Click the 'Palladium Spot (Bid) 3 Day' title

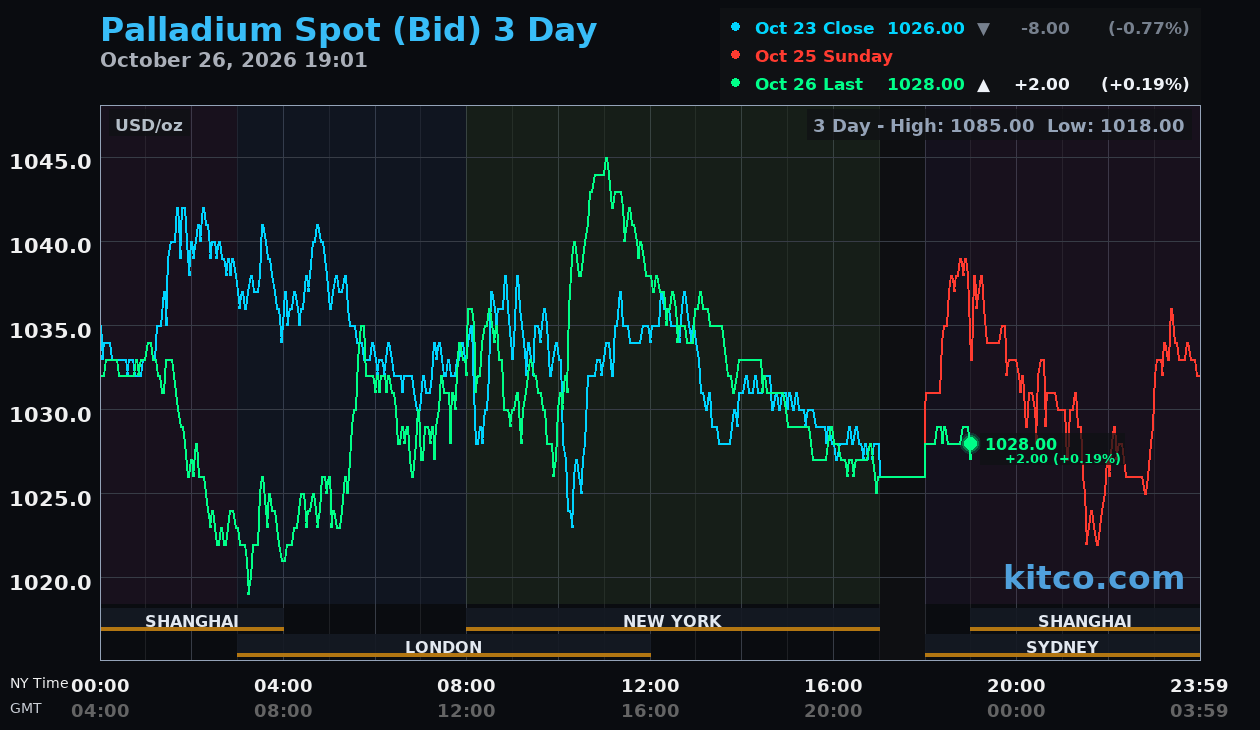point(349,31)
